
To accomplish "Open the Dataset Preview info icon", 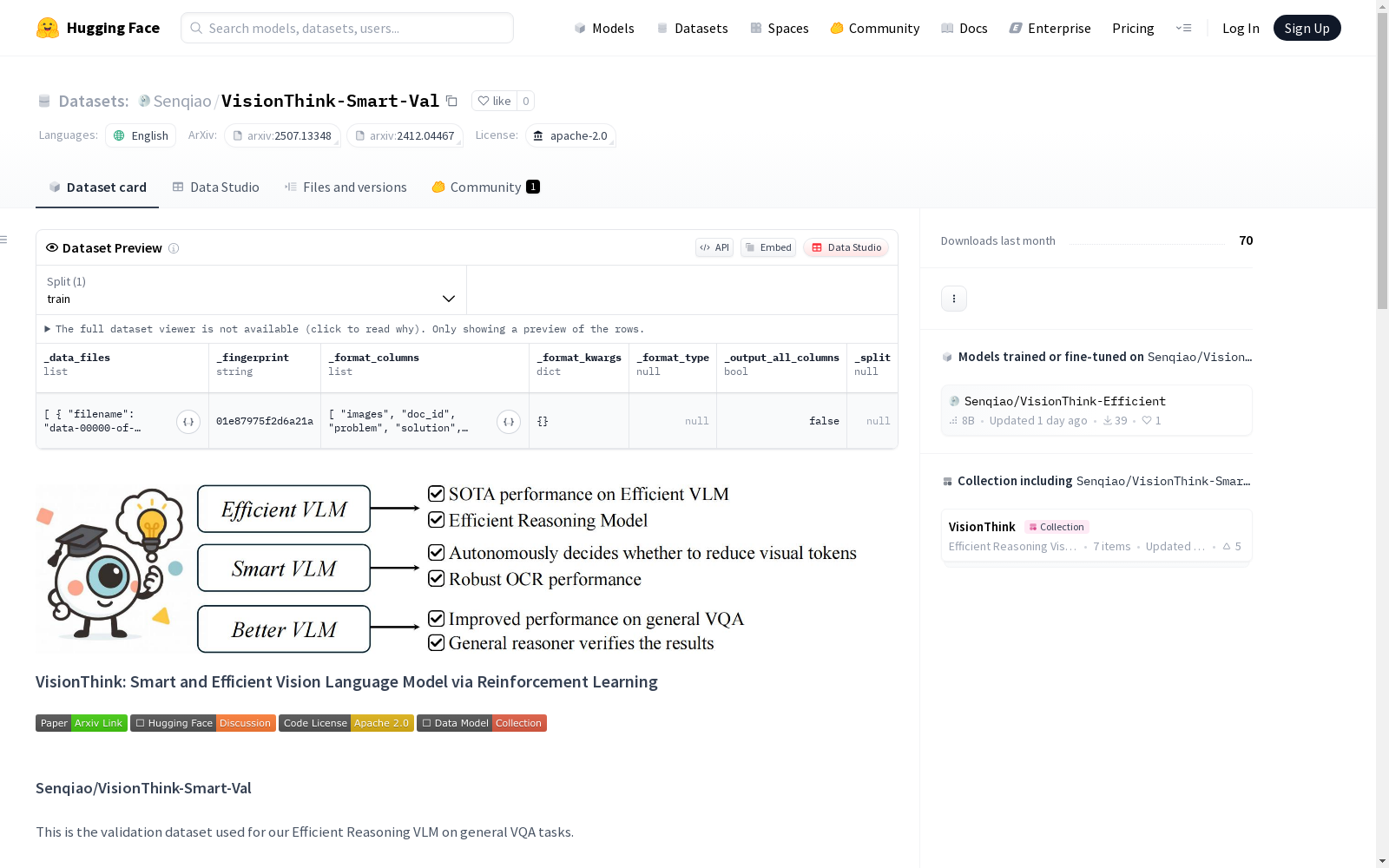I will coord(174,248).
